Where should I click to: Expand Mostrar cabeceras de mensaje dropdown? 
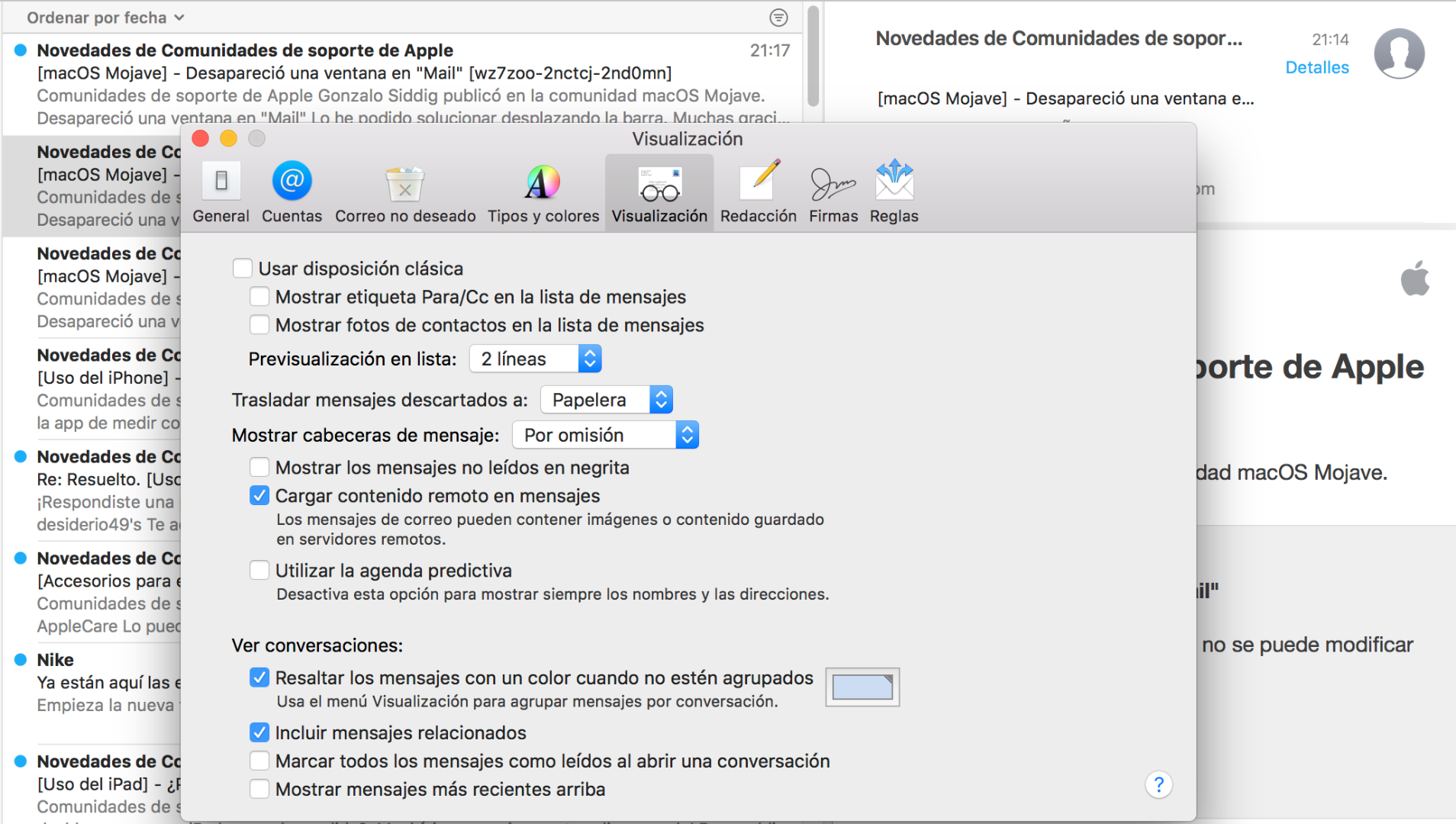coord(605,435)
